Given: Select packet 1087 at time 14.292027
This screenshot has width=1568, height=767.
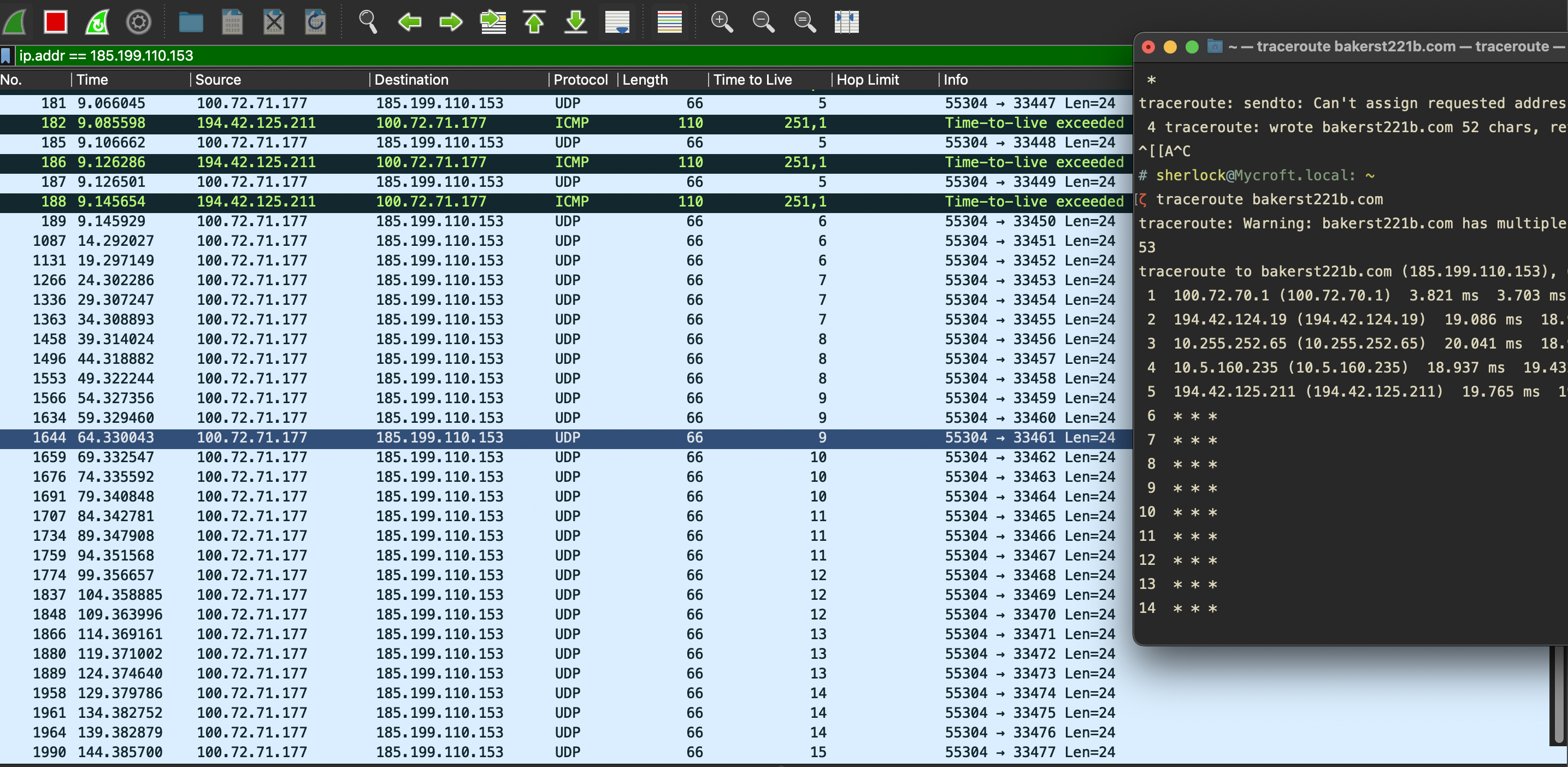Looking at the screenshot, I should (566, 241).
